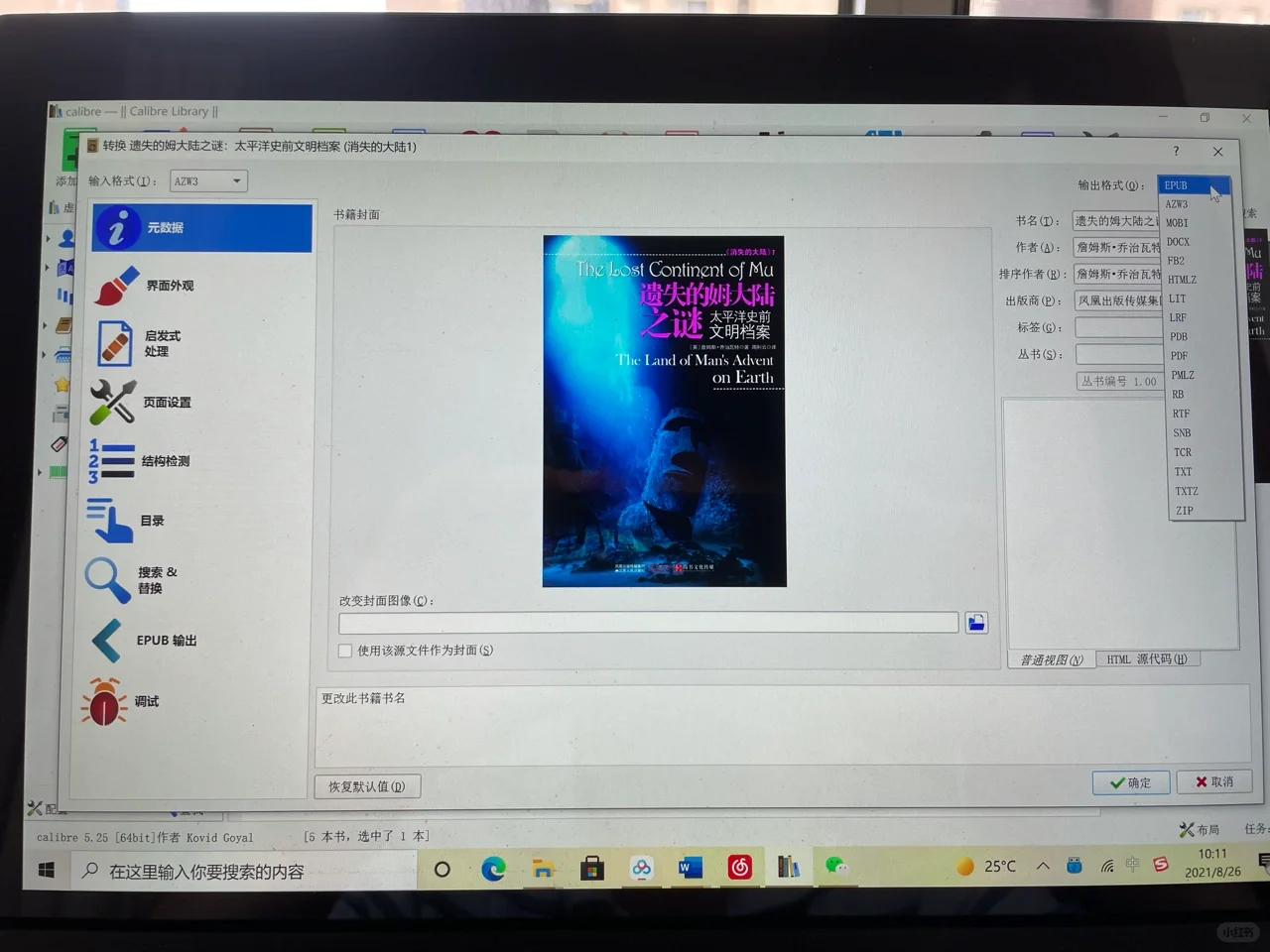Select PDB from the output format list
1270x952 pixels.
[1179, 337]
